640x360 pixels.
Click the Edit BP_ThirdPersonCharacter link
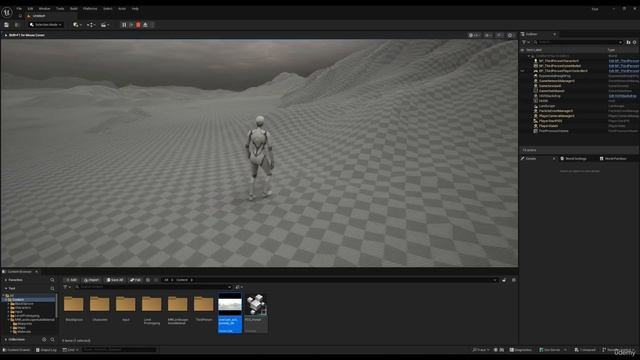click(624, 61)
